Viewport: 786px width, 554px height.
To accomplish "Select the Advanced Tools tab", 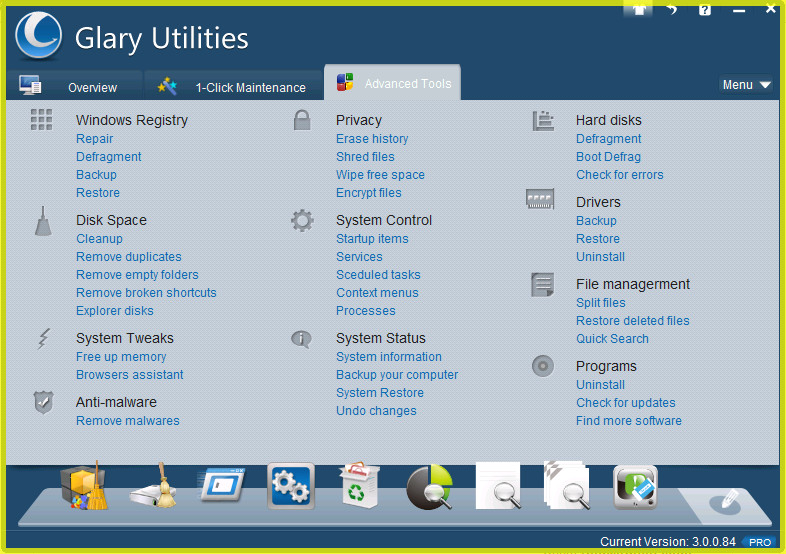I will [392, 83].
